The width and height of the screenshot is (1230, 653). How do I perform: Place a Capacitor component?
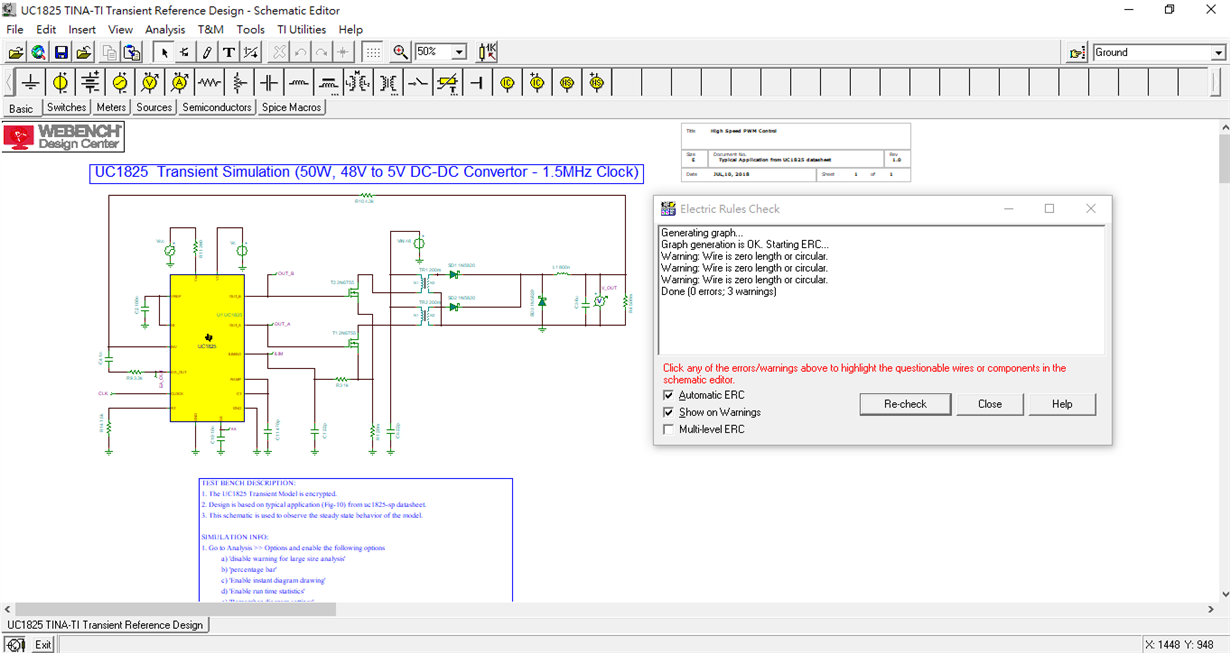(268, 82)
